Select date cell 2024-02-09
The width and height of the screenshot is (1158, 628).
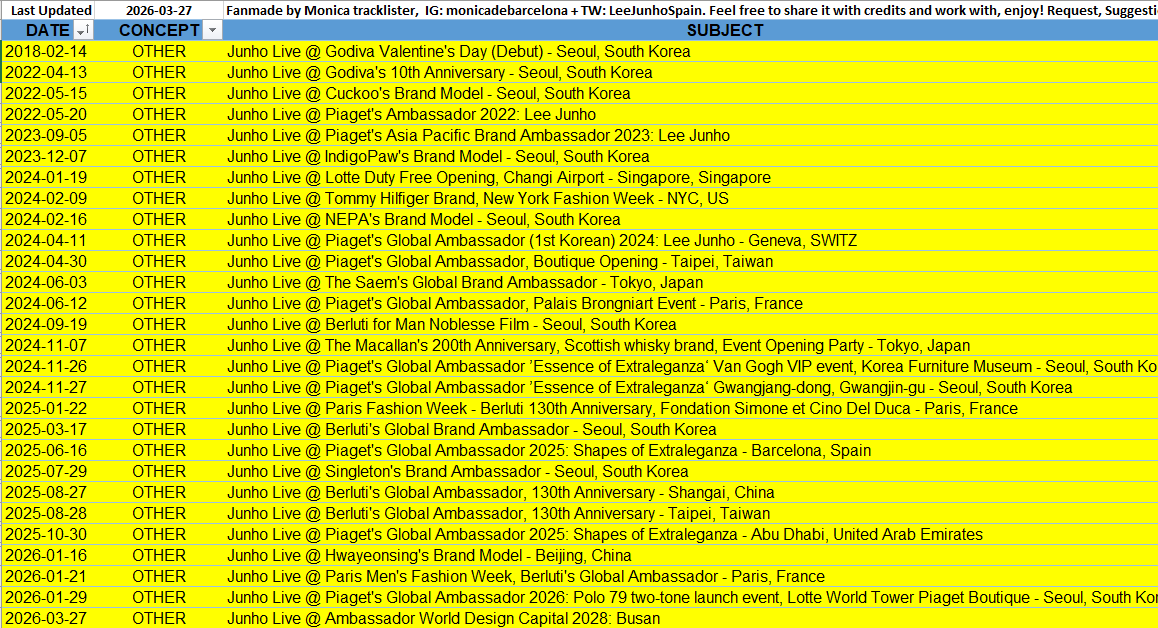[x=48, y=199]
